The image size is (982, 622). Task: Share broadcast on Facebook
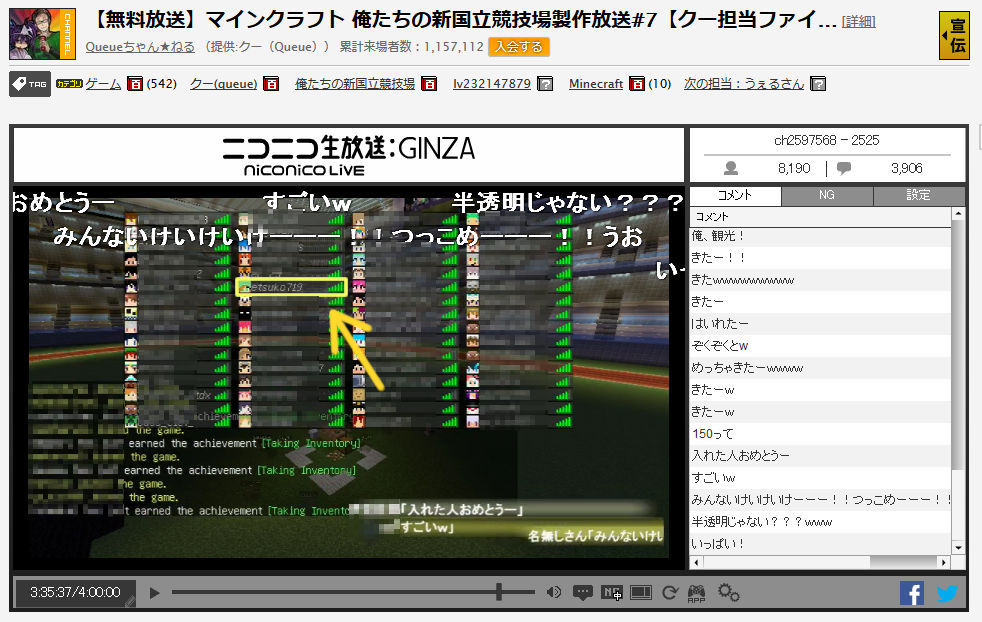(912, 593)
